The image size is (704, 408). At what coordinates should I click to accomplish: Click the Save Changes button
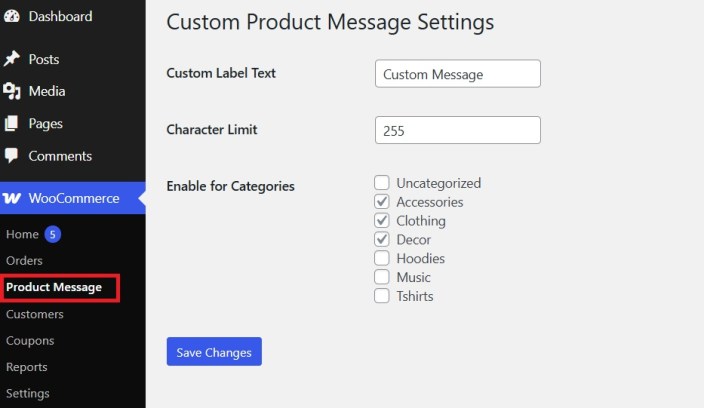pos(214,351)
